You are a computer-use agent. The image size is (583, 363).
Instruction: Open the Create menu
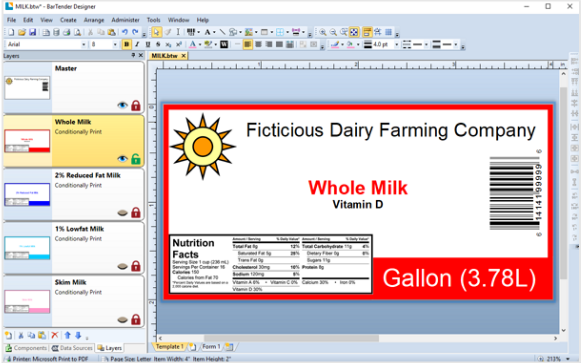(x=68, y=20)
